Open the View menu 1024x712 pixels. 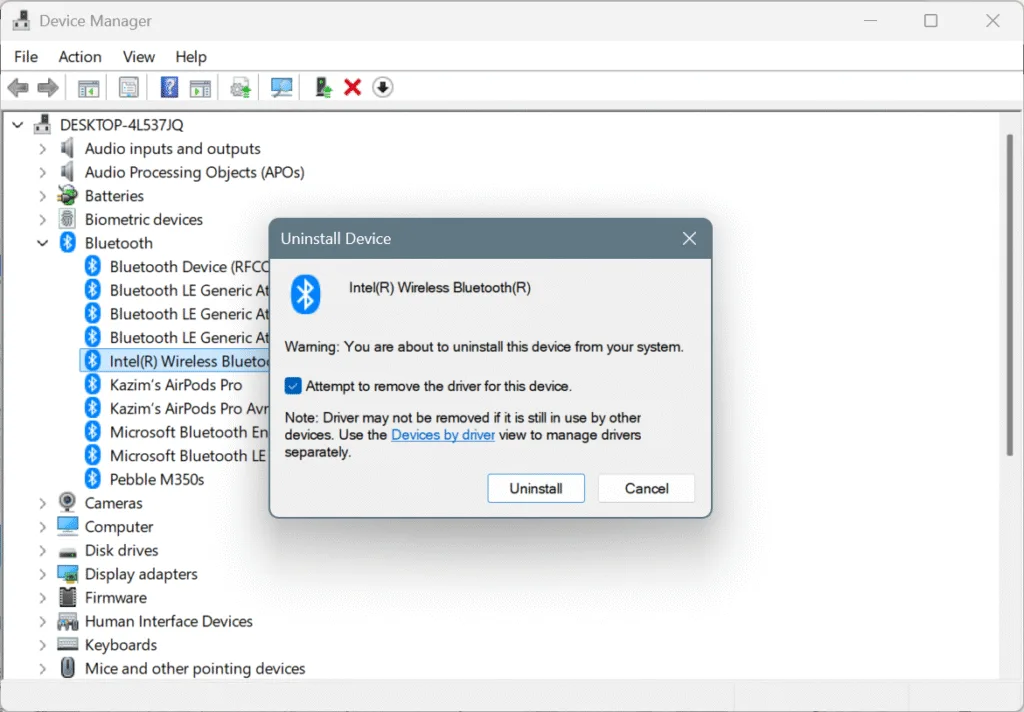click(139, 57)
